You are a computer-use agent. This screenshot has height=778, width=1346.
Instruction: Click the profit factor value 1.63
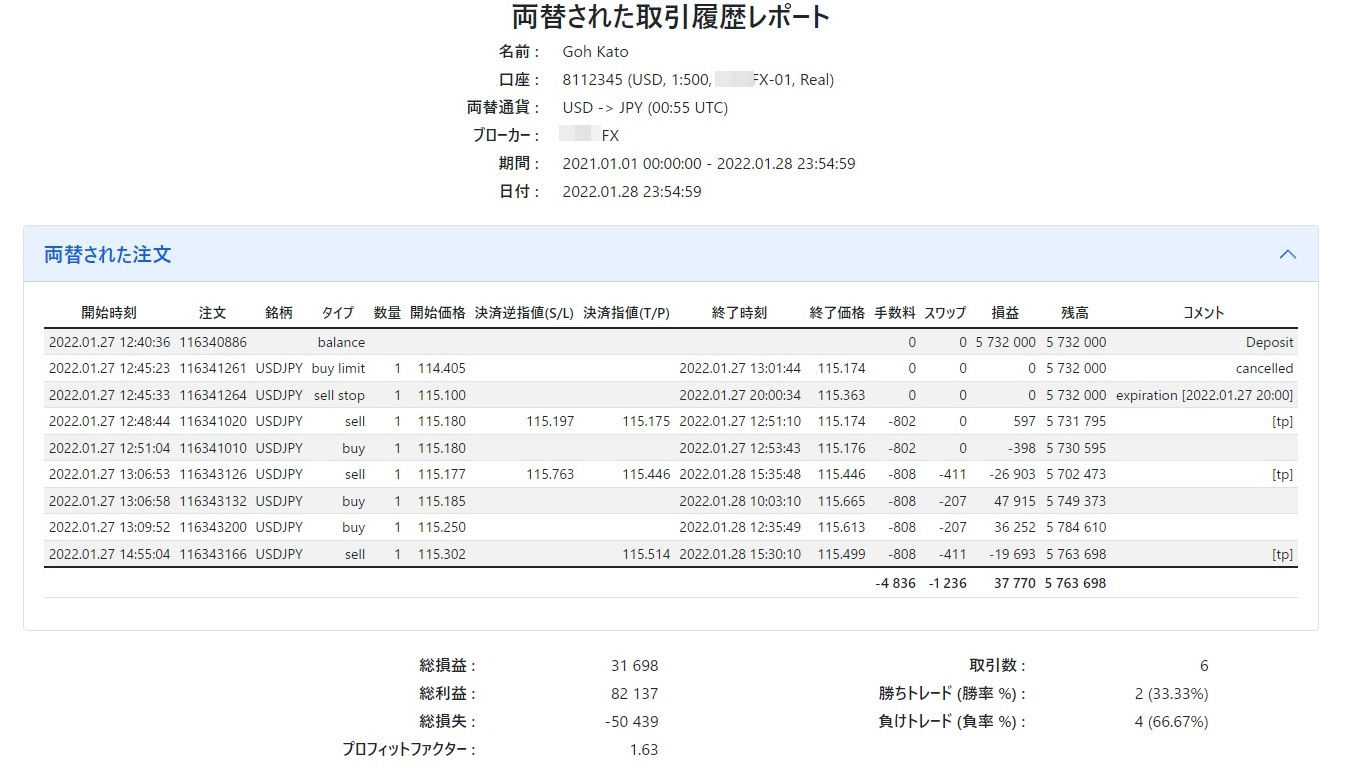click(645, 749)
